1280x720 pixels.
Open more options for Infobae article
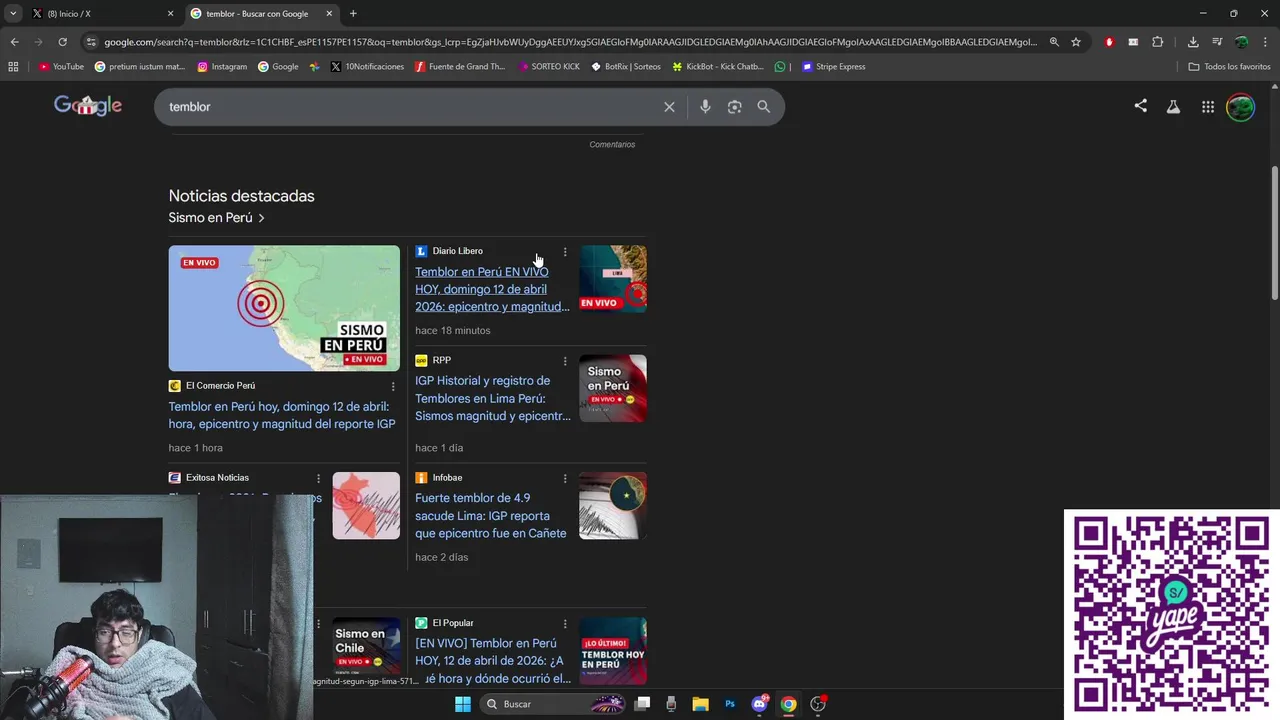565,479
